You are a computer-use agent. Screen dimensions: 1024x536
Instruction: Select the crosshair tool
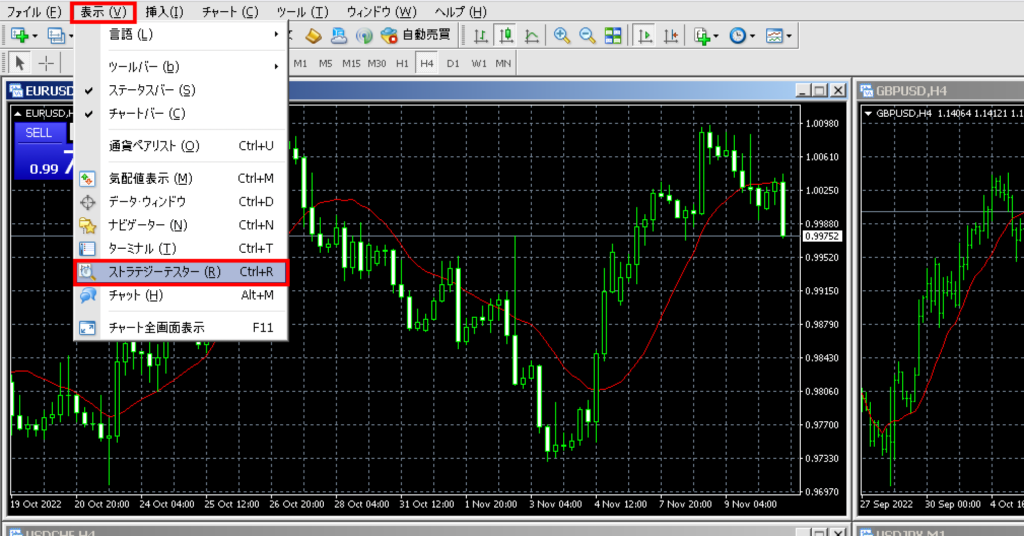pos(46,63)
